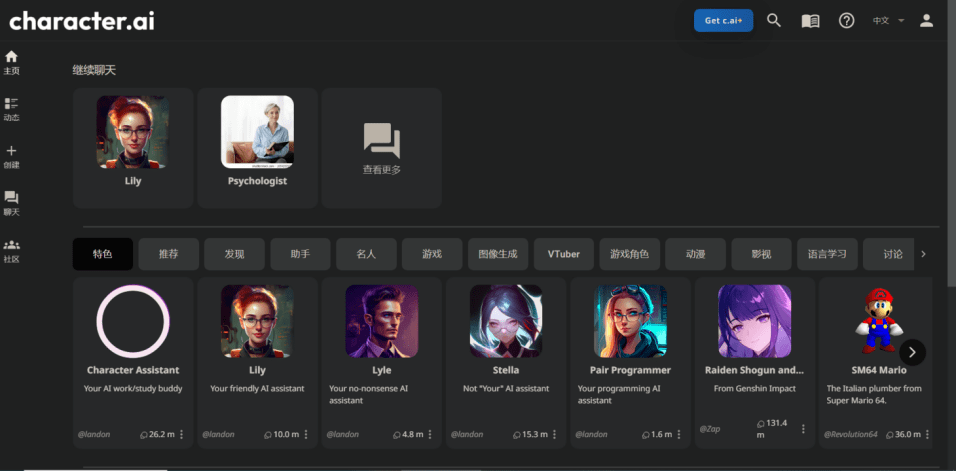The image size is (956, 471).
Task: Select the 图像生成 category tab
Action: [x=498, y=254]
